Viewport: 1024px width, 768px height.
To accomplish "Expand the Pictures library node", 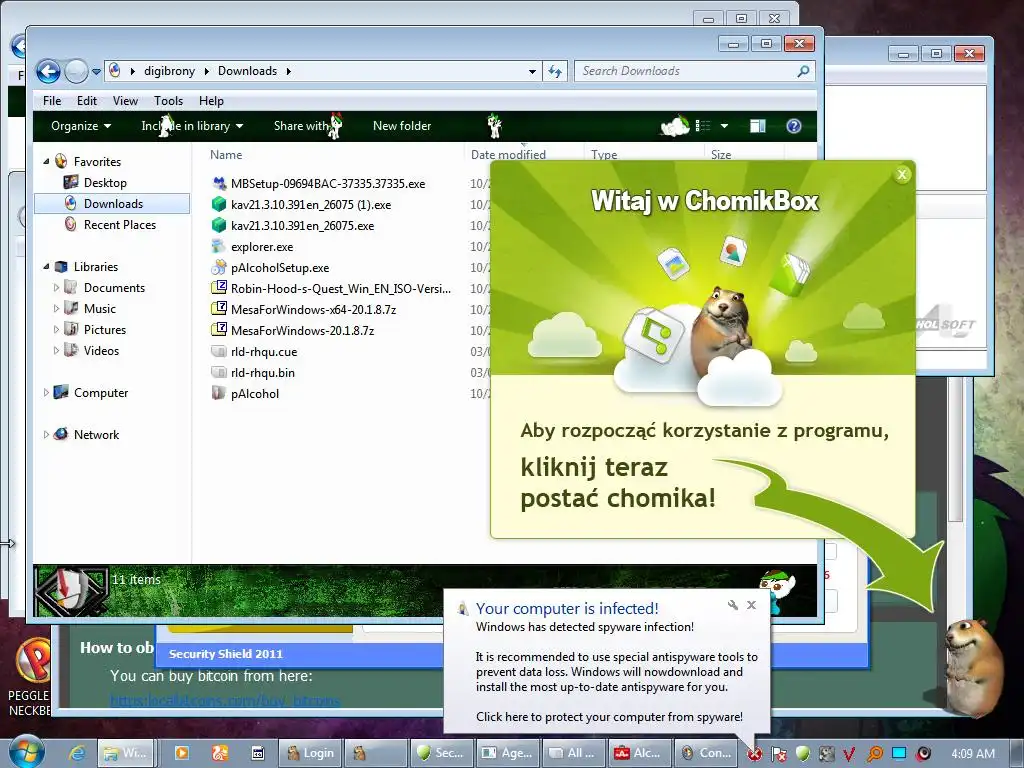I will click(56, 329).
